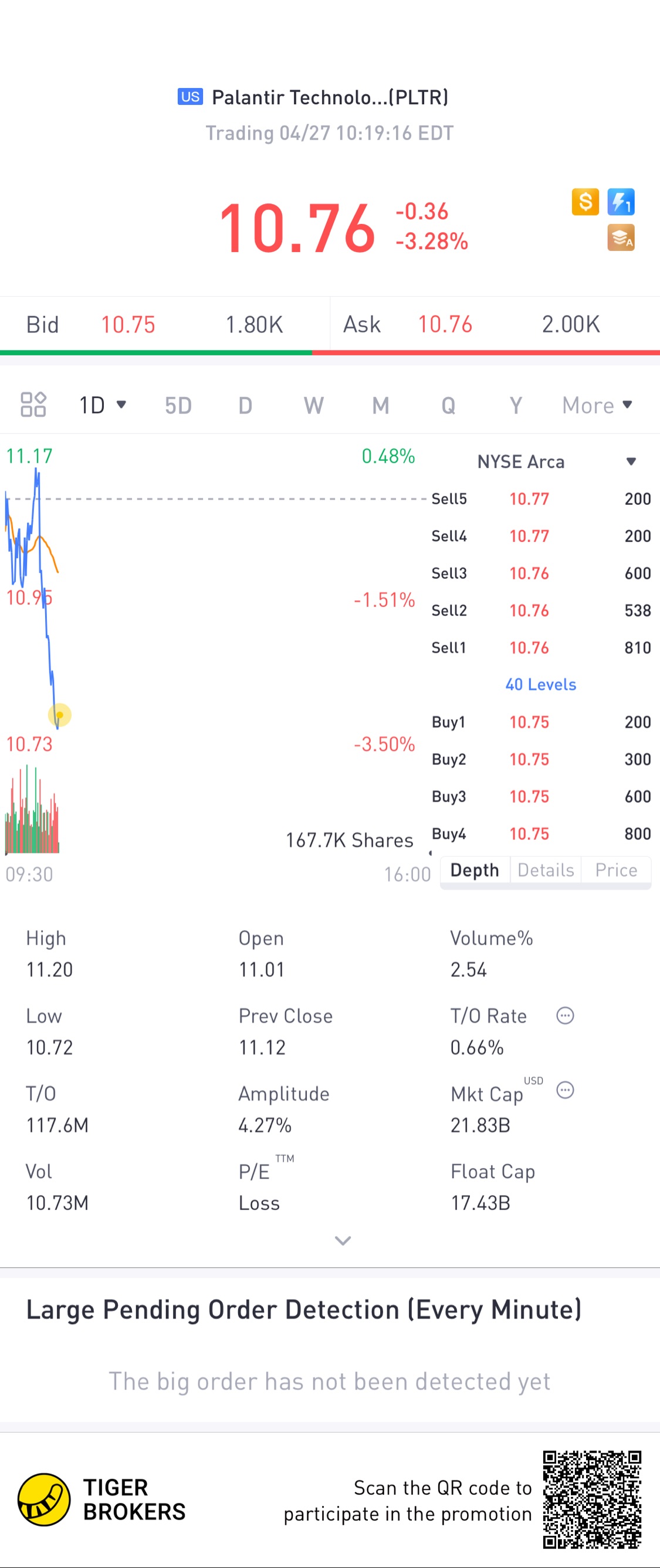
Task: Click the Mkt Cap info bubble icon
Action: click(565, 1090)
